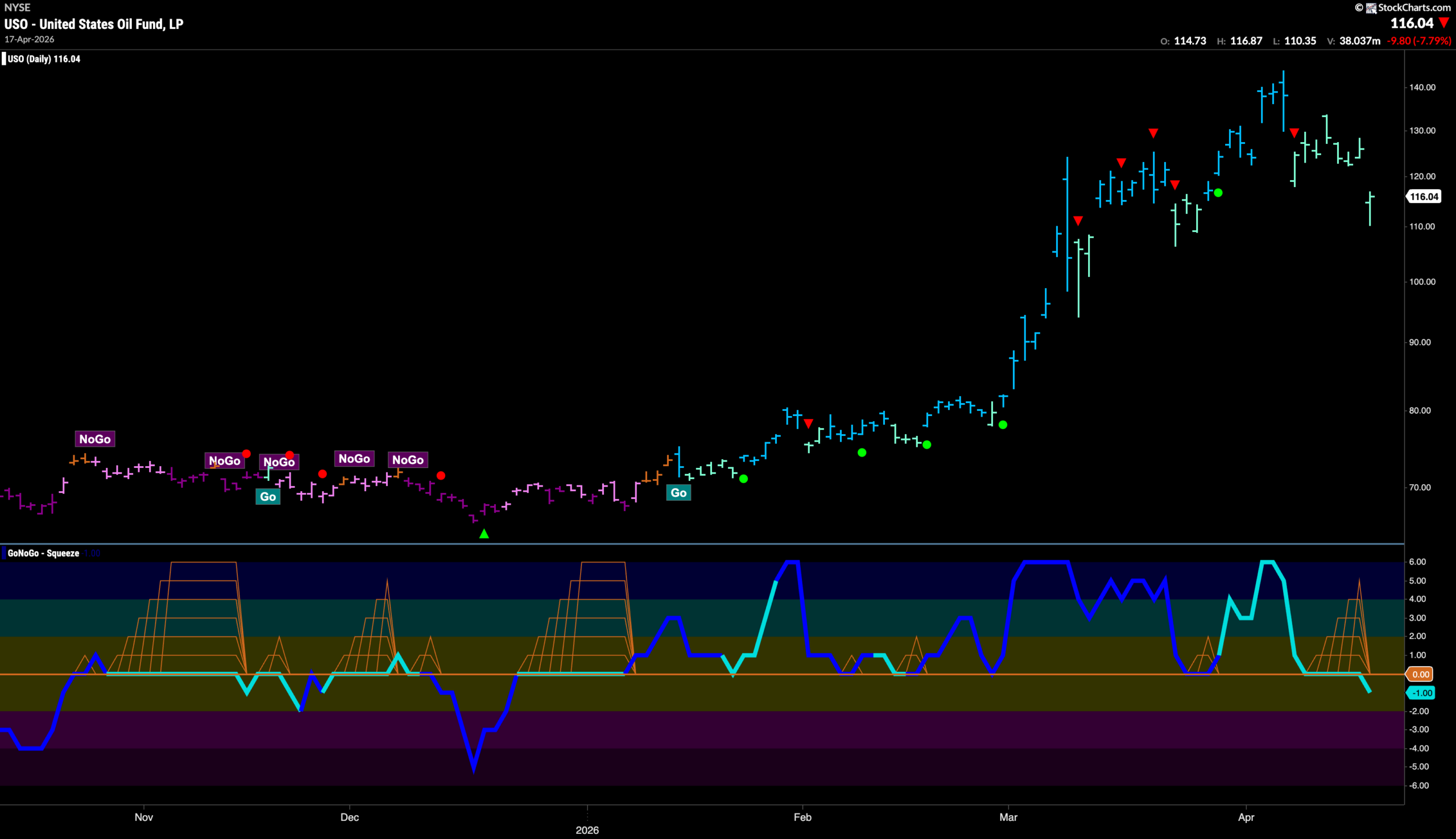
Task: Click the USO (Daily) 116.04 legend label
Action: tap(44, 59)
